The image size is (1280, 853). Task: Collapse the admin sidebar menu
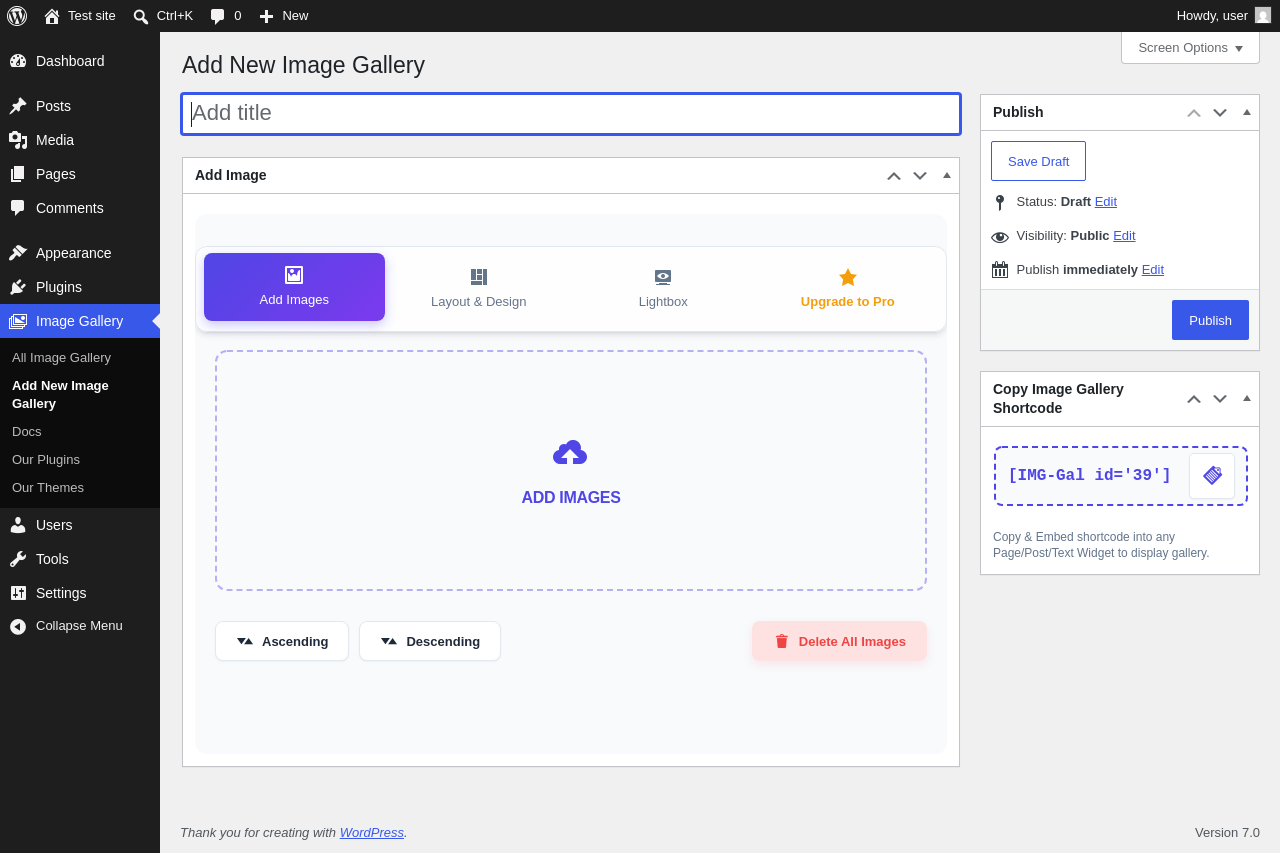[x=80, y=626]
